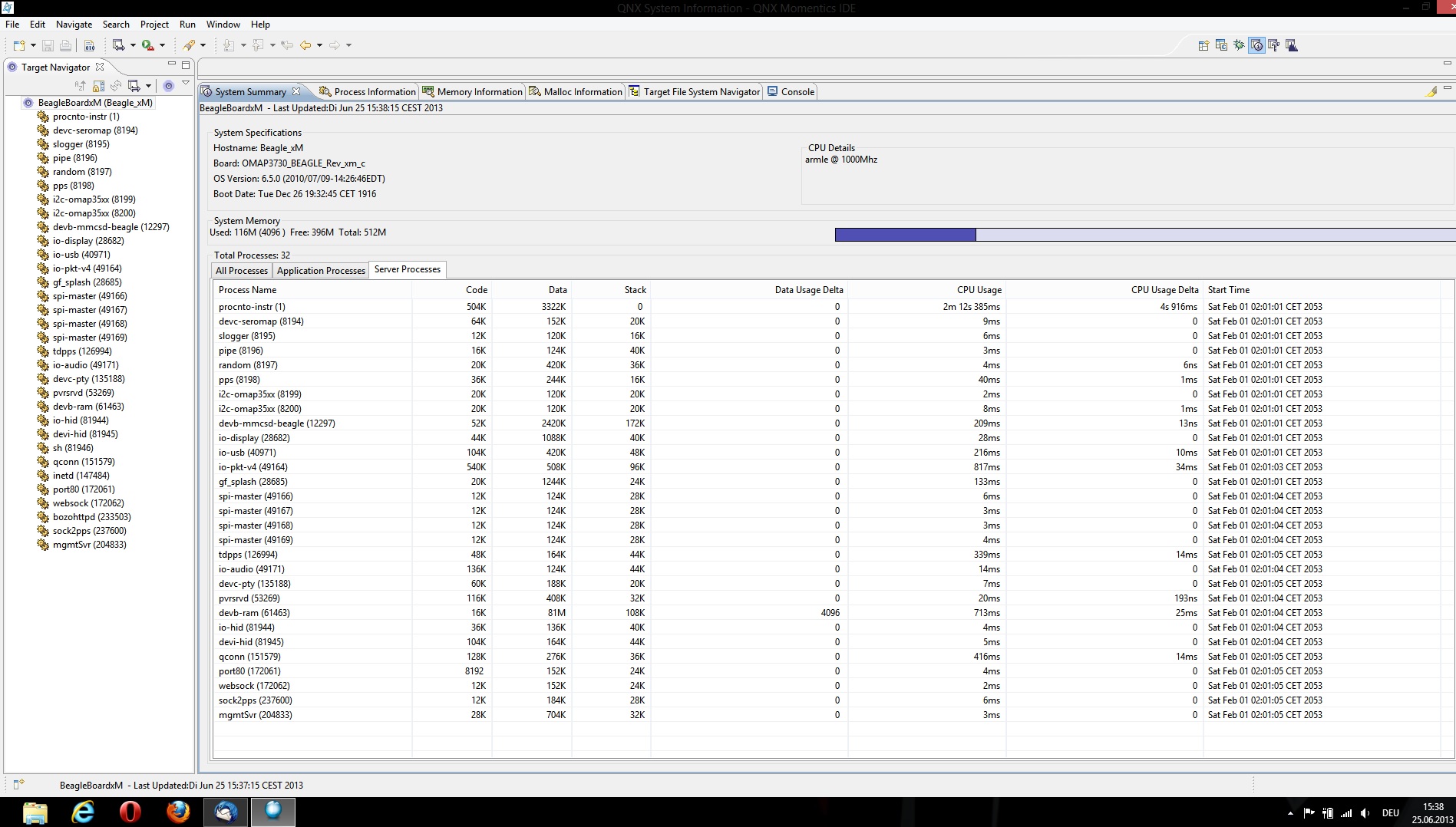Launch Firefox from the taskbar
The height and width of the screenshot is (827, 1456).
(178, 811)
